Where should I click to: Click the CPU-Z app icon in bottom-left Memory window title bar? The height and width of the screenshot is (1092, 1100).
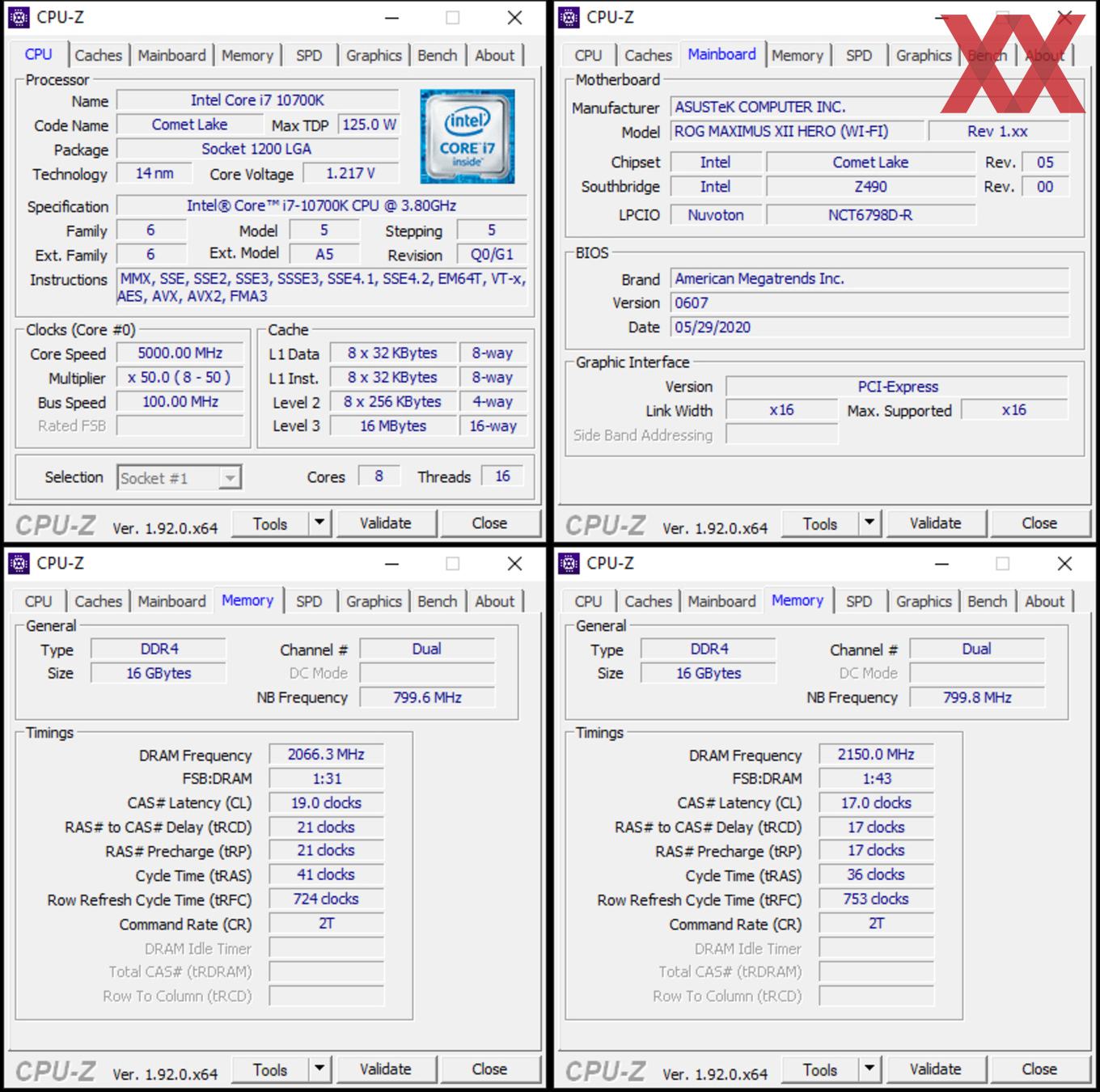[19, 563]
